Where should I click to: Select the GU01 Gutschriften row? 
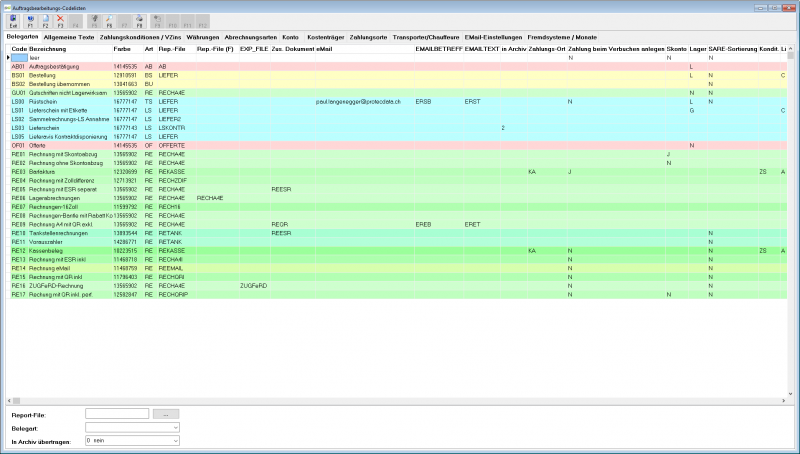coord(399,93)
